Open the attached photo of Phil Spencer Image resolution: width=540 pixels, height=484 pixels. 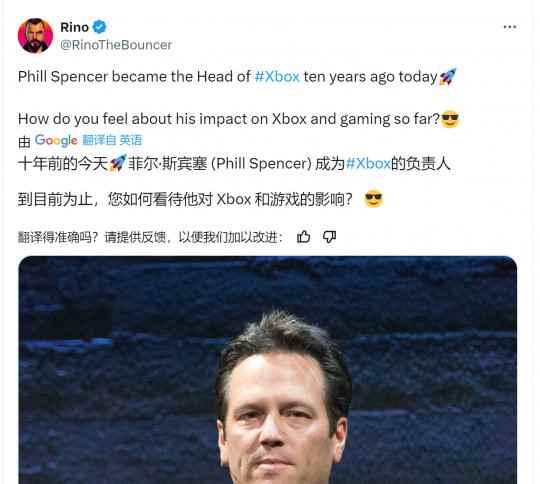click(x=268, y=370)
